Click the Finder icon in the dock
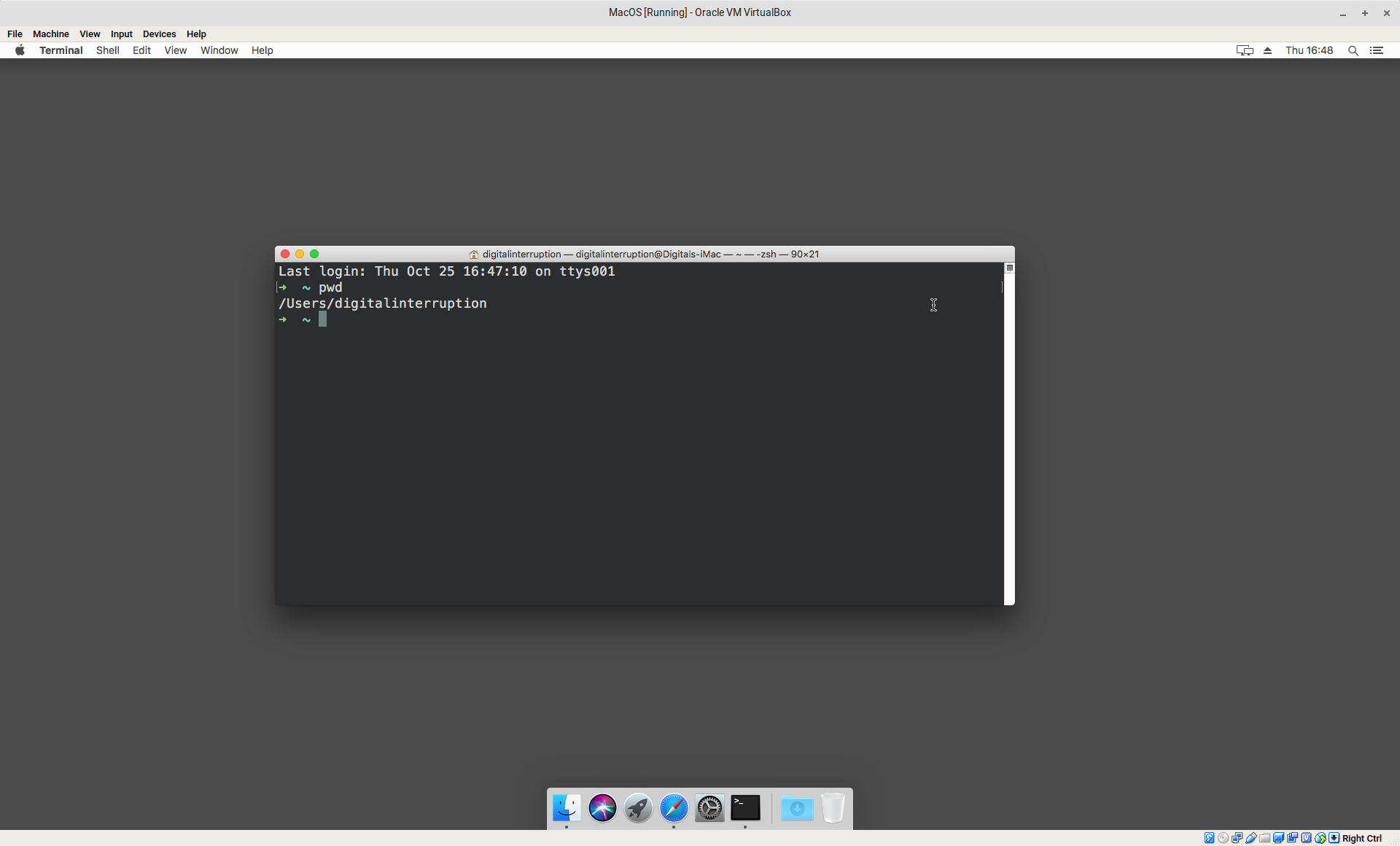Image resolution: width=1400 pixels, height=846 pixels. [566, 808]
